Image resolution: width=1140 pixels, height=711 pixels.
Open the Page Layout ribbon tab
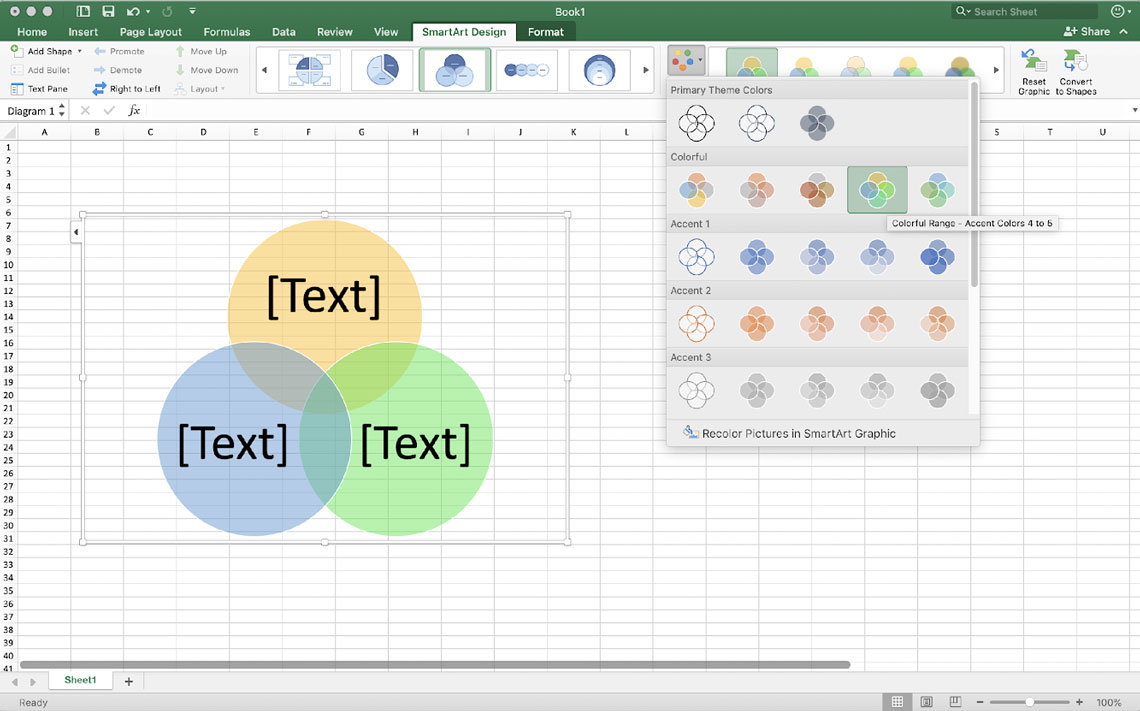[151, 32]
